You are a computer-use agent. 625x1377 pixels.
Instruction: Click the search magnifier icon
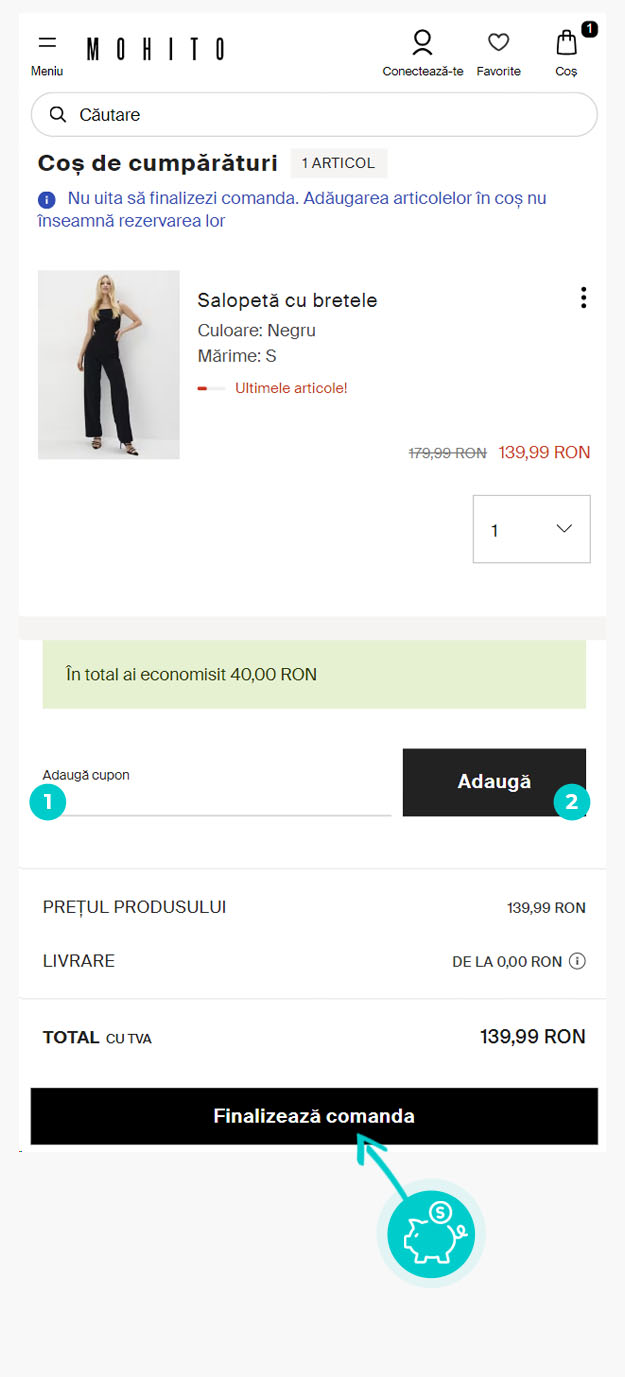click(58, 115)
